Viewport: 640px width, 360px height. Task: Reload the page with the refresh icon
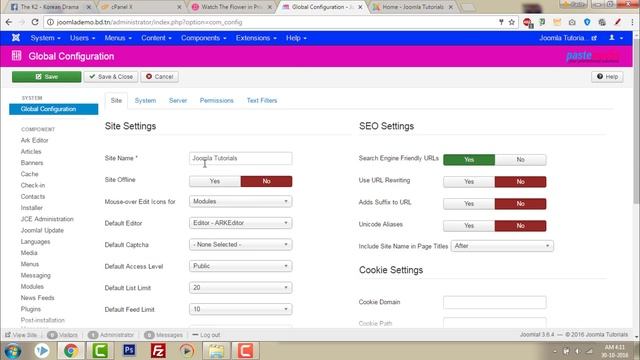click(35, 22)
